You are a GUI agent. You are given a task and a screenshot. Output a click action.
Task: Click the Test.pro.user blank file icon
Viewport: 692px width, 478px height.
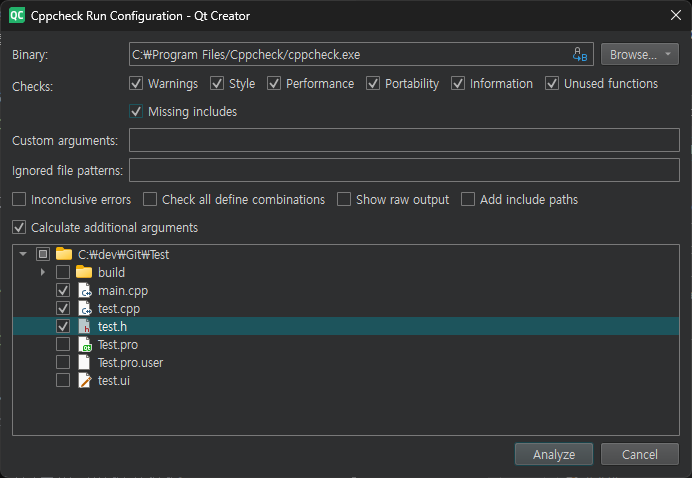[x=84, y=362]
